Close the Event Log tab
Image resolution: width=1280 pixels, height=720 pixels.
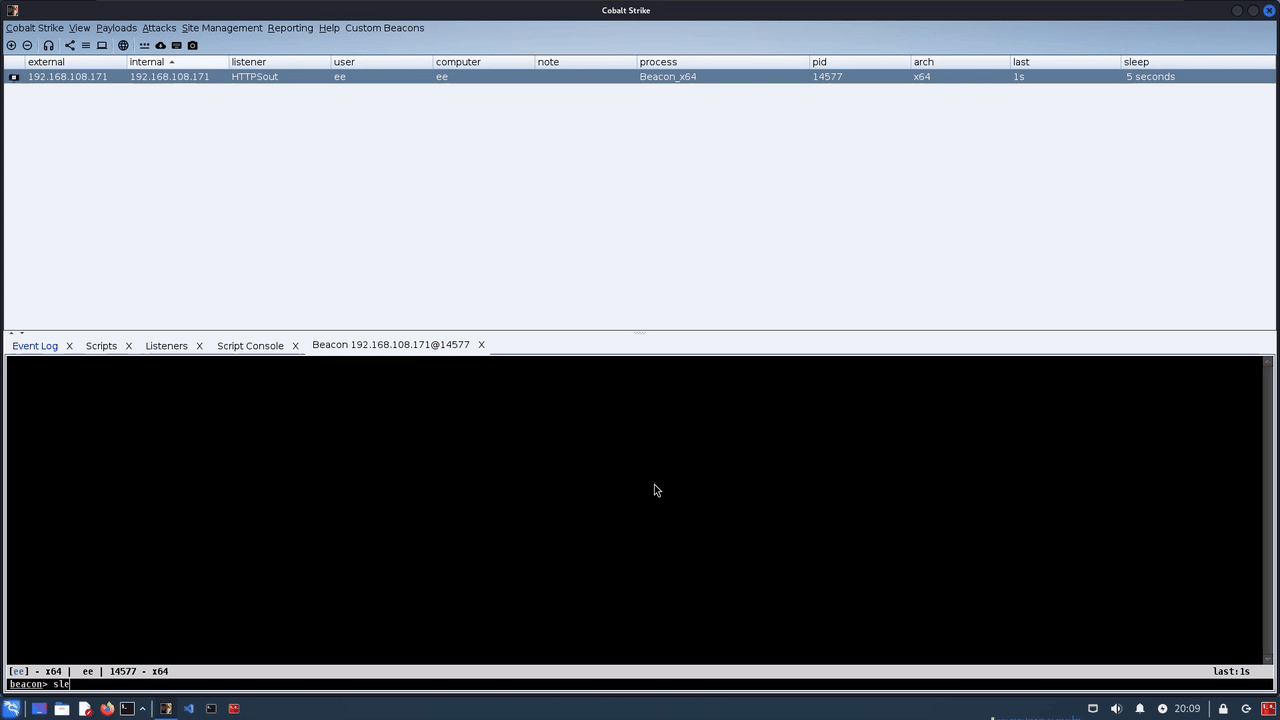69,346
